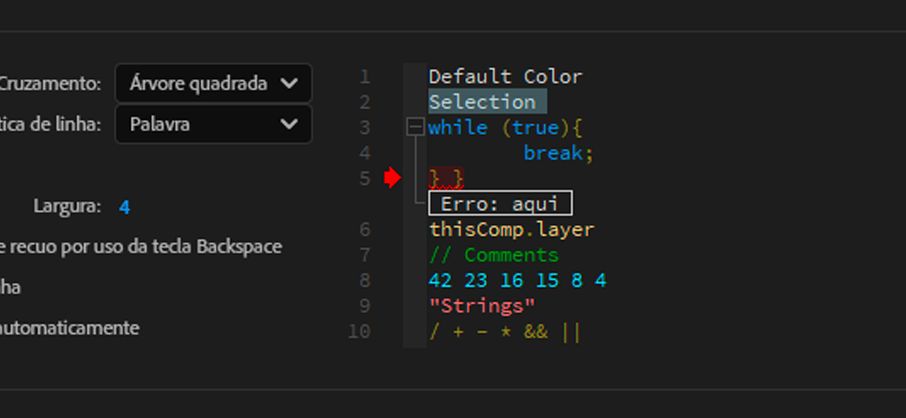906x418 pixels.
Task: Click the "Erro: aqui" error tooltip
Action: (x=500, y=204)
